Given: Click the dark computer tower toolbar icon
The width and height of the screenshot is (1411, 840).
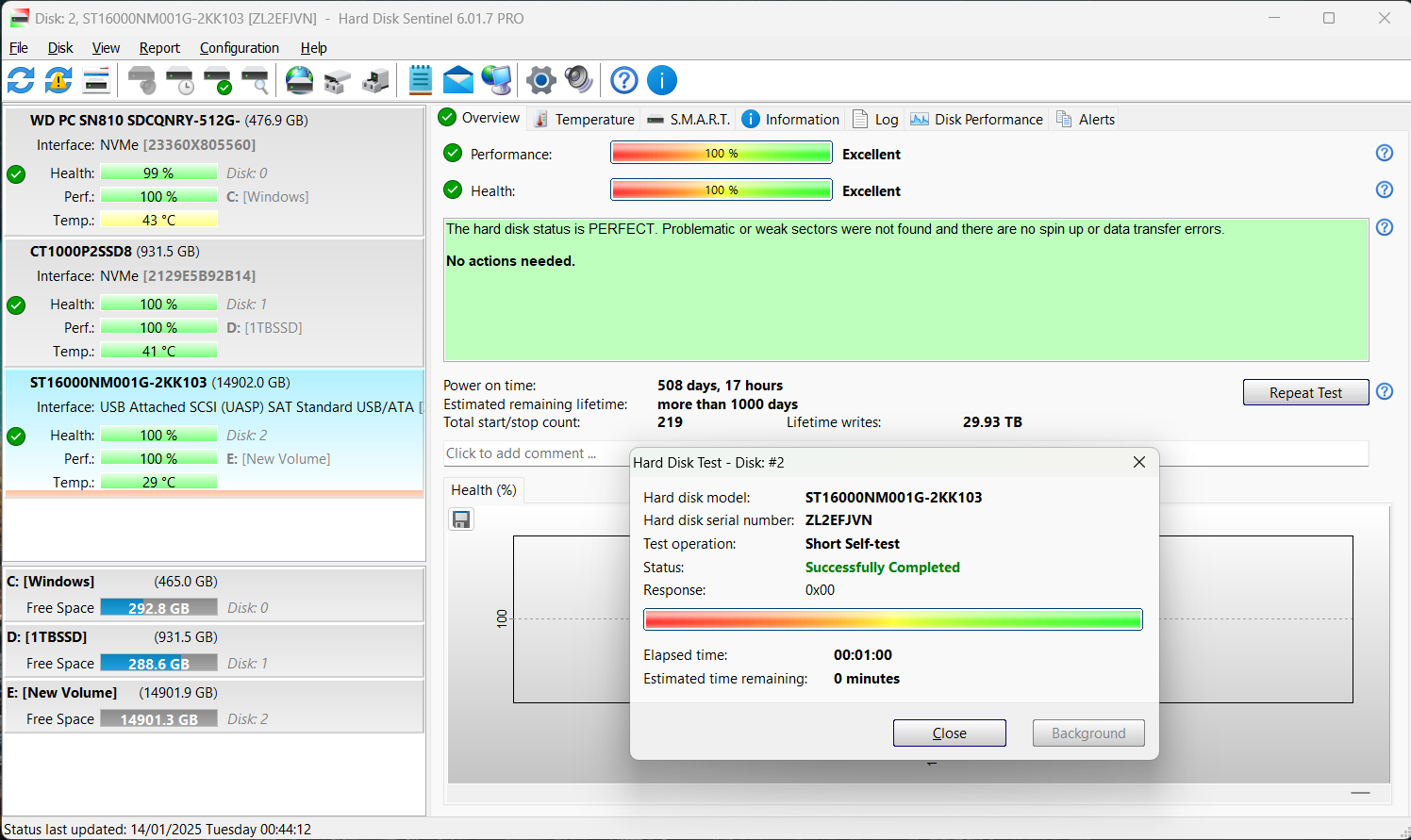Looking at the screenshot, I should click(x=375, y=80).
